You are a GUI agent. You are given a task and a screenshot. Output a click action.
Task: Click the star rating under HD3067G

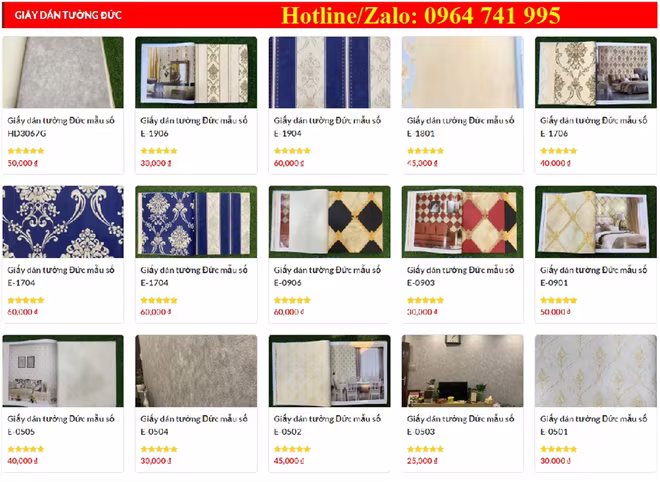click(x=26, y=151)
